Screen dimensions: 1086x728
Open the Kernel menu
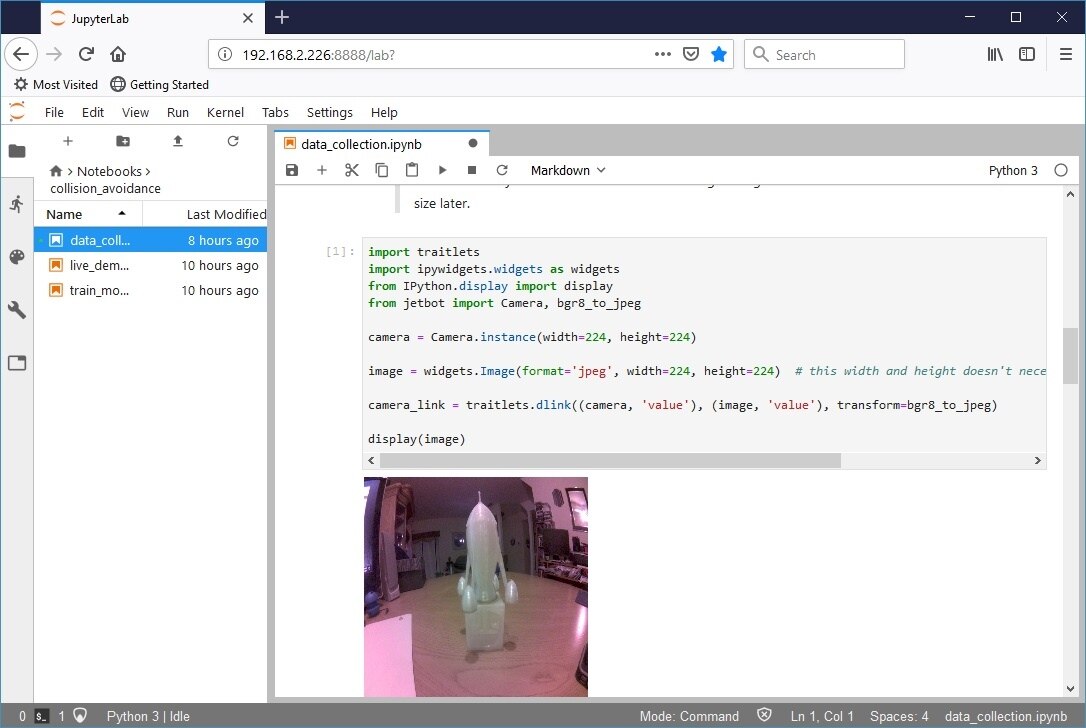coord(225,112)
